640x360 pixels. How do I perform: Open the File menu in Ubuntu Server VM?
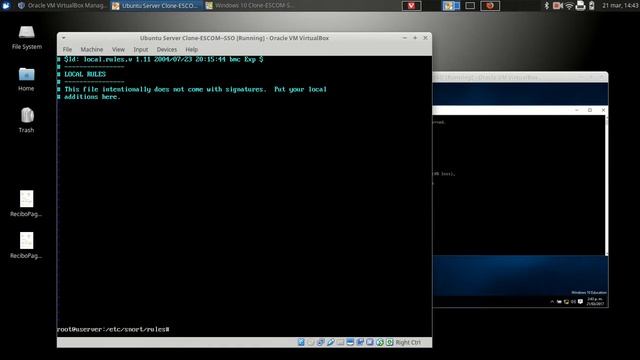tap(67, 49)
